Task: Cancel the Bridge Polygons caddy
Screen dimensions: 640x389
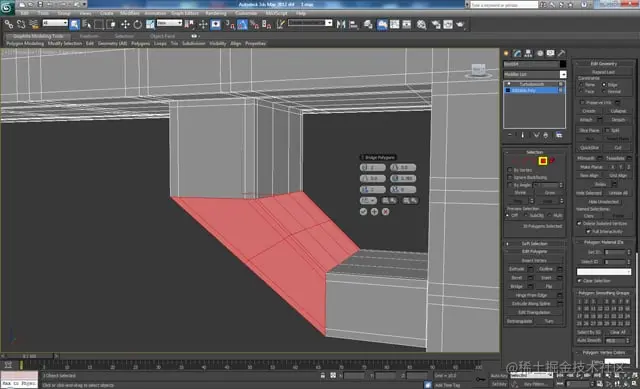Action: point(385,212)
